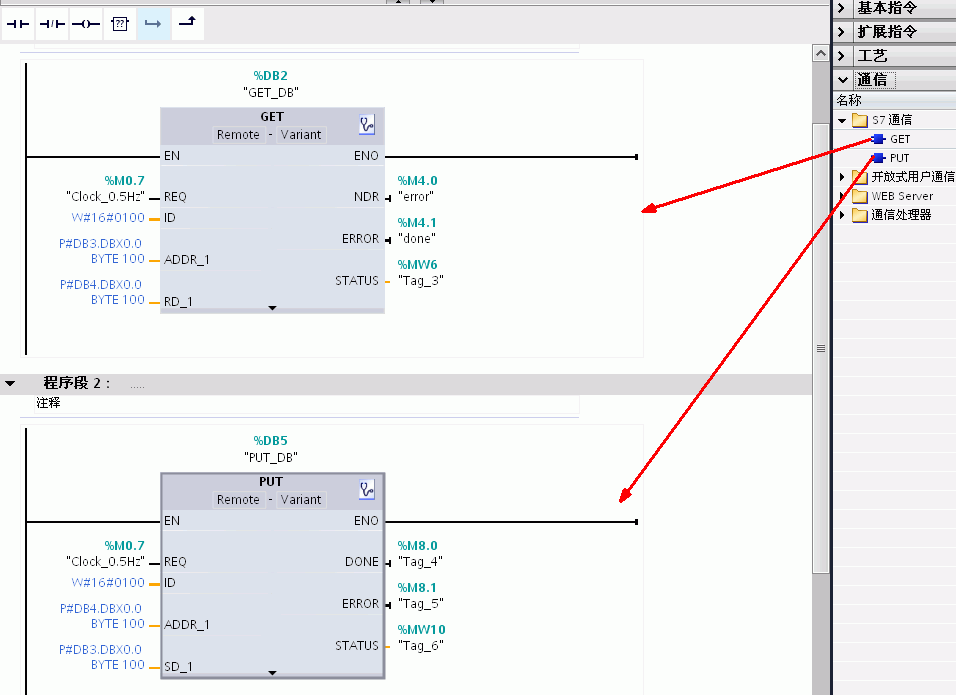
Task: Insert an empty box instruction
Action: [120, 23]
